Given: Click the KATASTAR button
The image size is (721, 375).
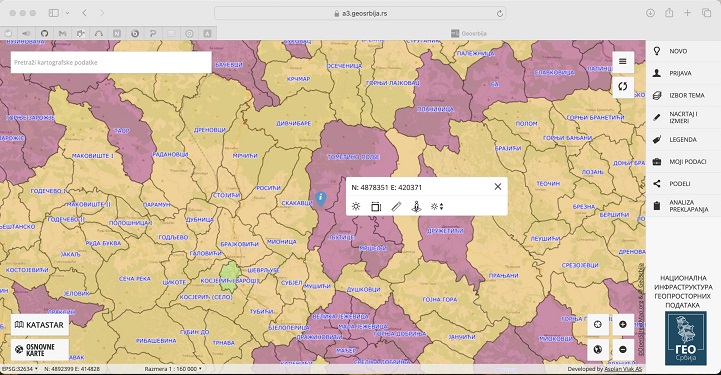Looking at the screenshot, I should pyautogui.click(x=40, y=325).
